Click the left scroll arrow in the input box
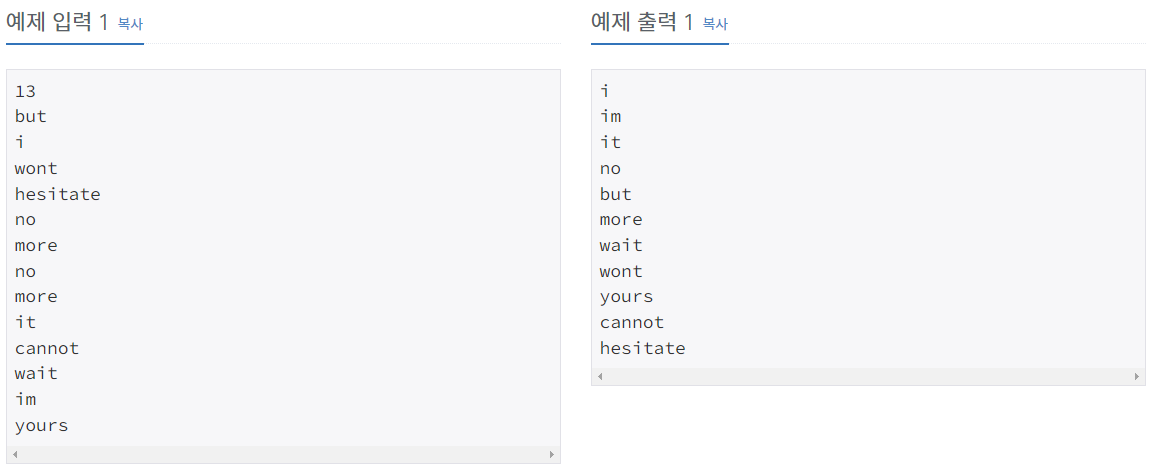1151x468 pixels. point(15,455)
